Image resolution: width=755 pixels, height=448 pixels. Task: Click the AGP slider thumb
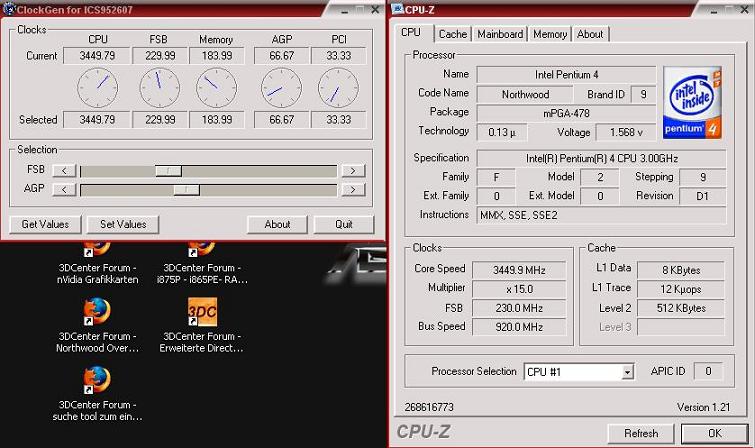click(x=186, y=190)
